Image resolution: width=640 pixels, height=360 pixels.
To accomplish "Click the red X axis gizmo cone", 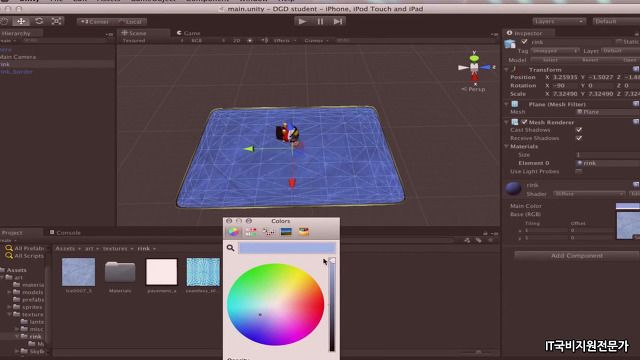I will 474,76.
